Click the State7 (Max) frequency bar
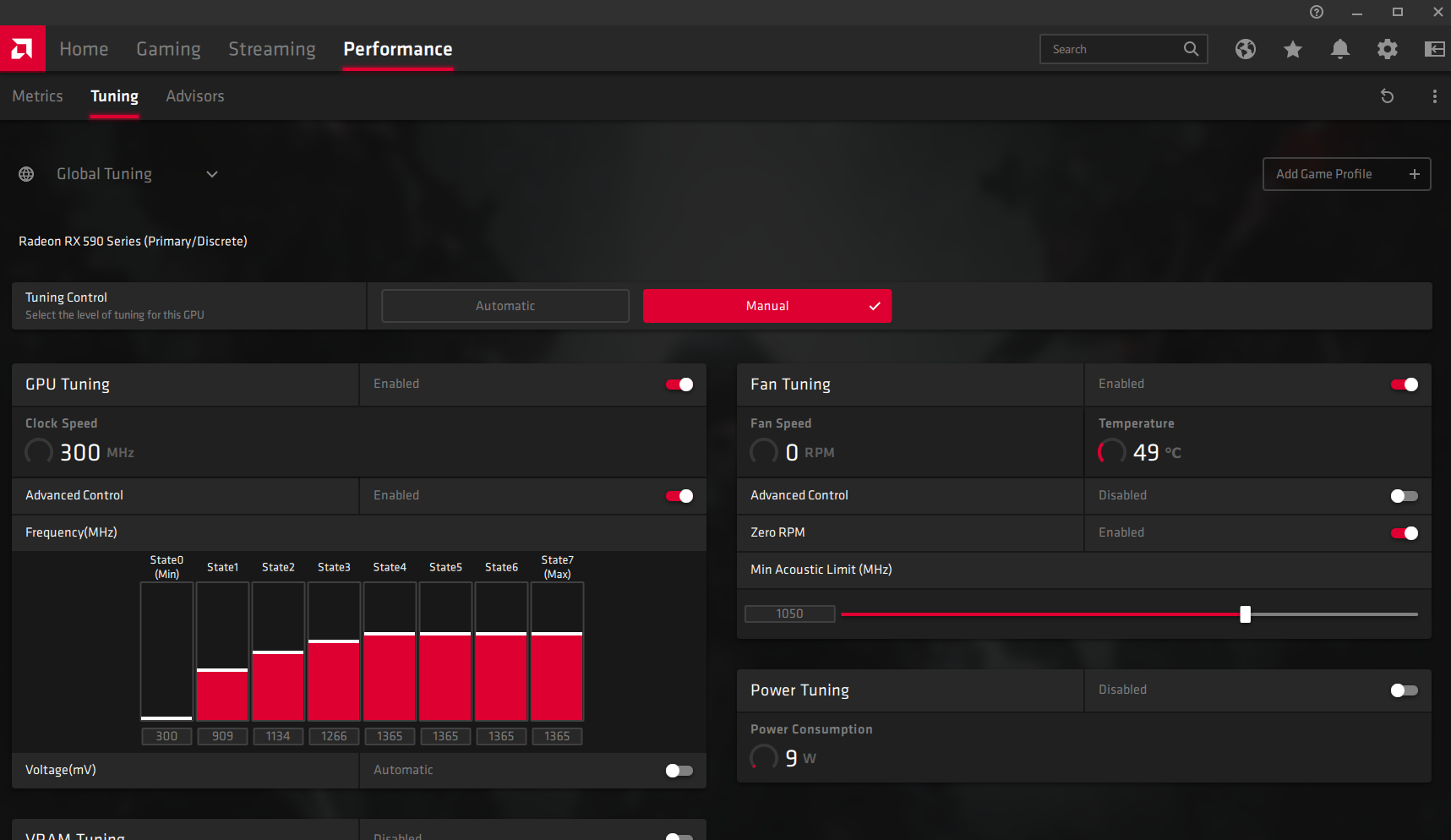Screen dimensions: 1451x840 click(x=557, y=652)
